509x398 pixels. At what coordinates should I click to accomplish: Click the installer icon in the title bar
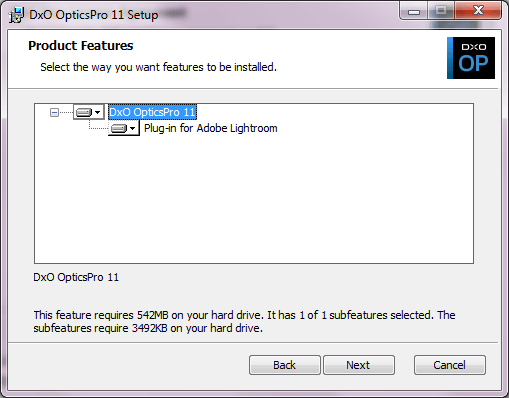16,15
